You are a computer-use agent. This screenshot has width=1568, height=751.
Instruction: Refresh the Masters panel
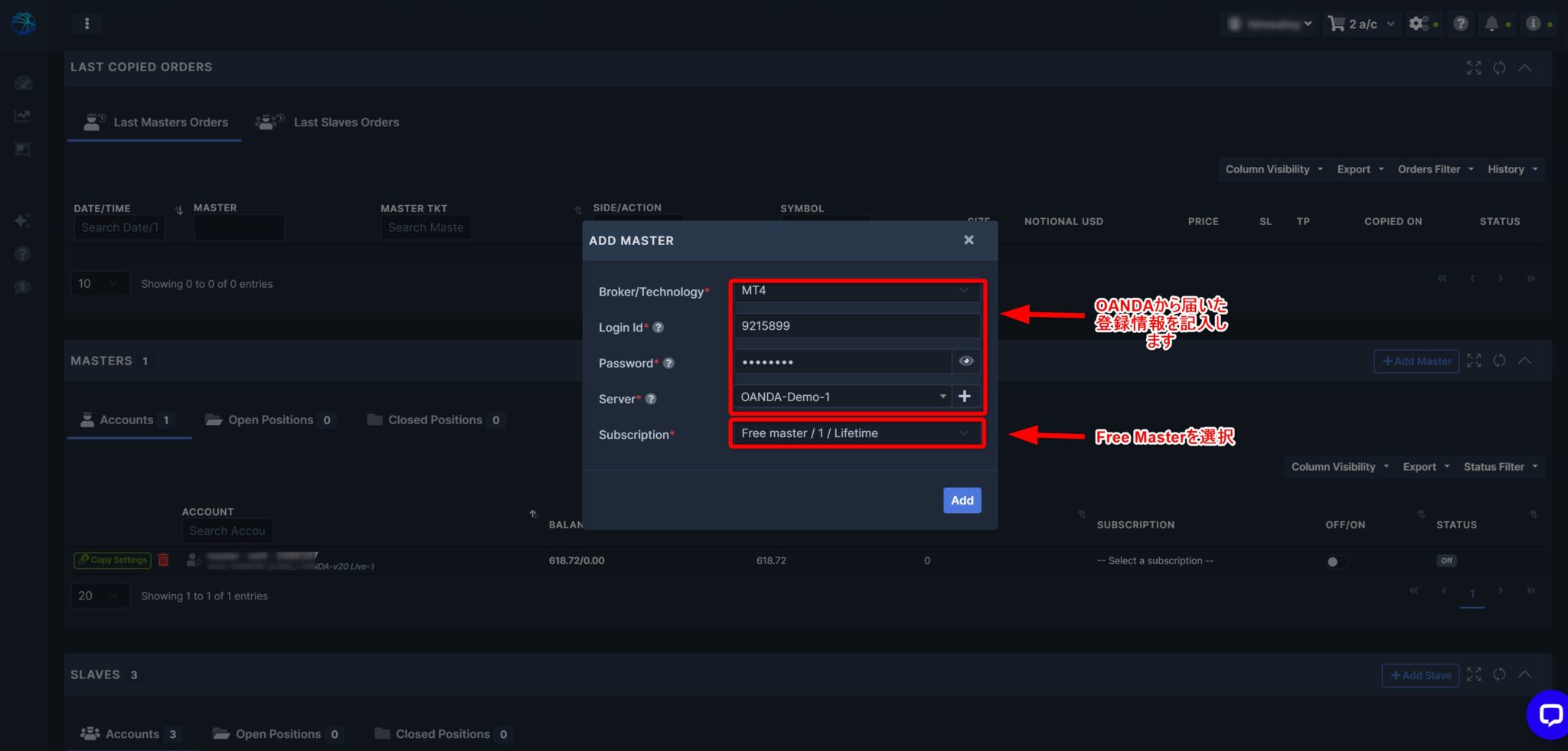[1499, 361]
